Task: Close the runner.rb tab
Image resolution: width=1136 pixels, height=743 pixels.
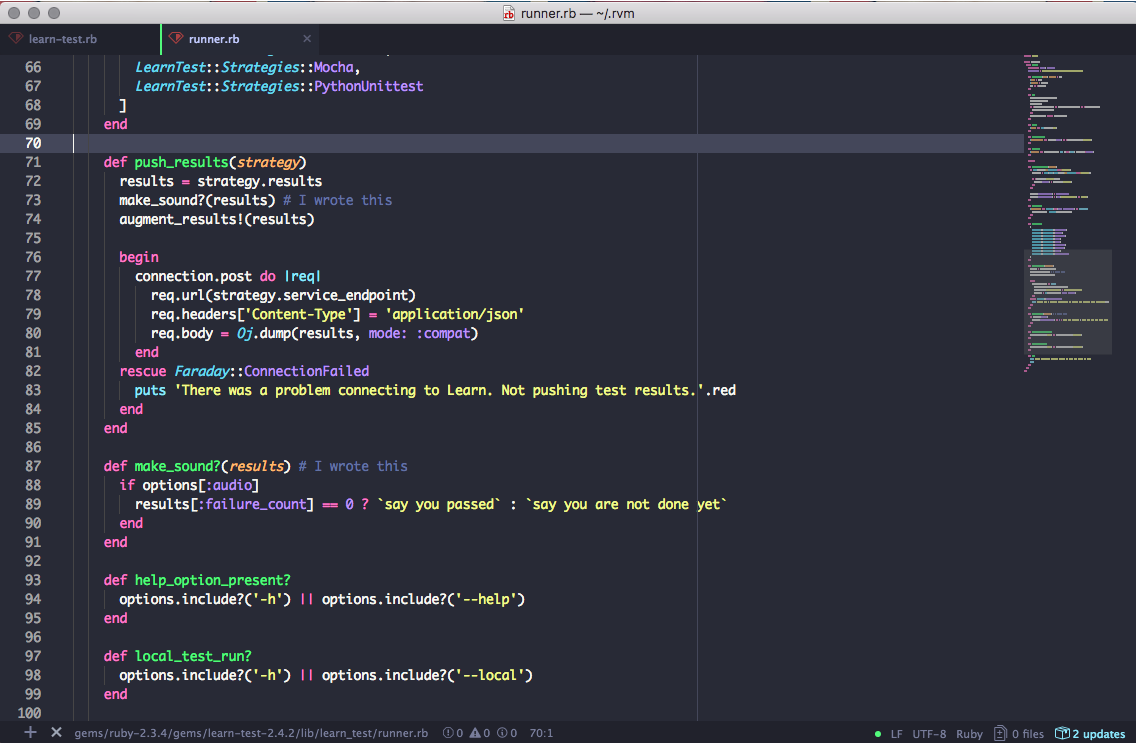Action: click(x=307, y=39)
